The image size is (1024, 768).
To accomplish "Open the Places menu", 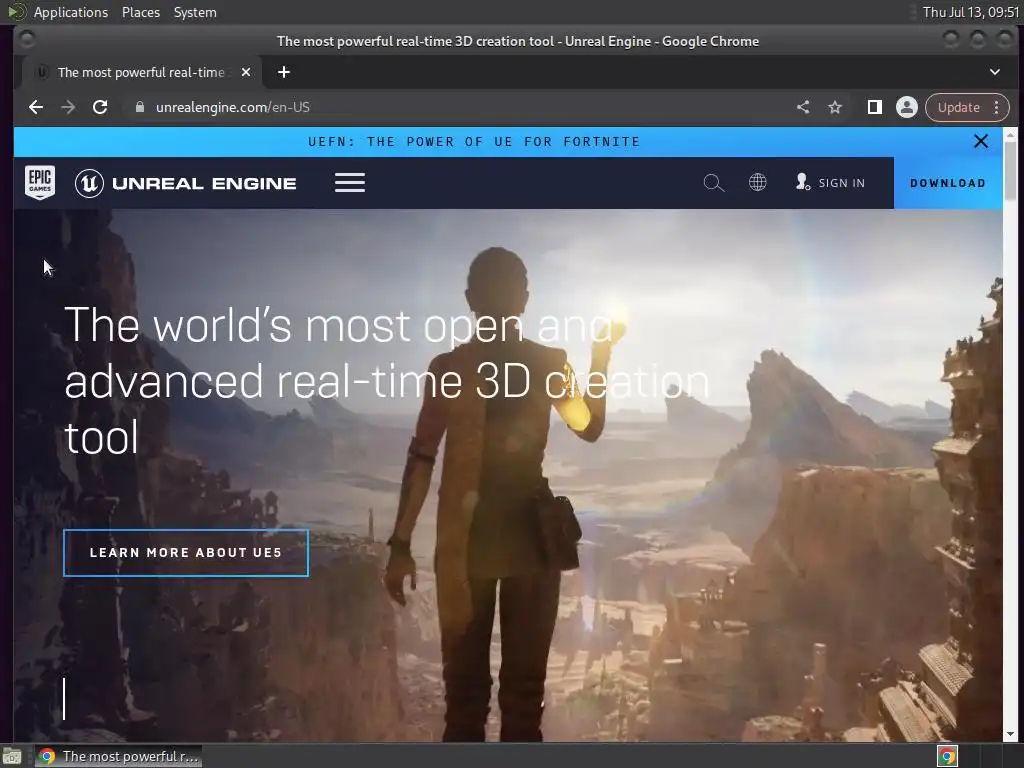I will pos(141,12).
